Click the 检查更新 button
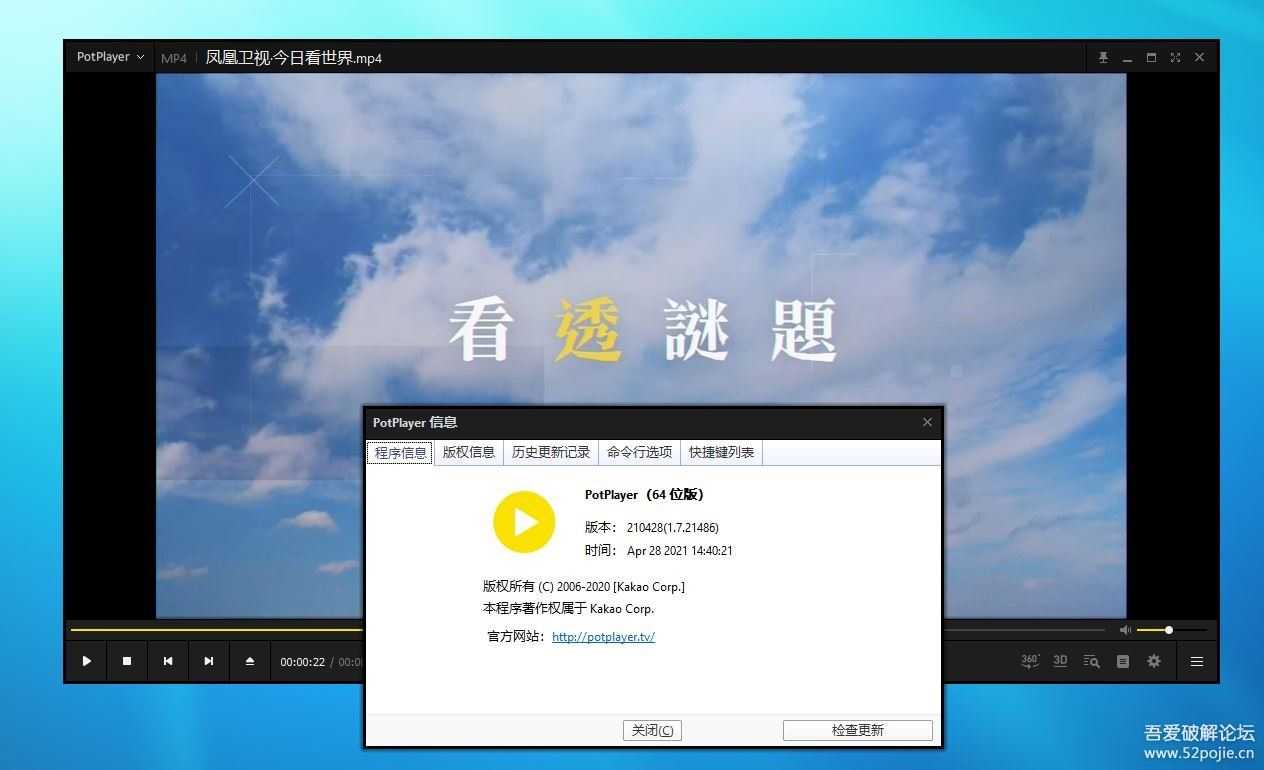This screenshot has height=770, width=1264. pos(858,730)
